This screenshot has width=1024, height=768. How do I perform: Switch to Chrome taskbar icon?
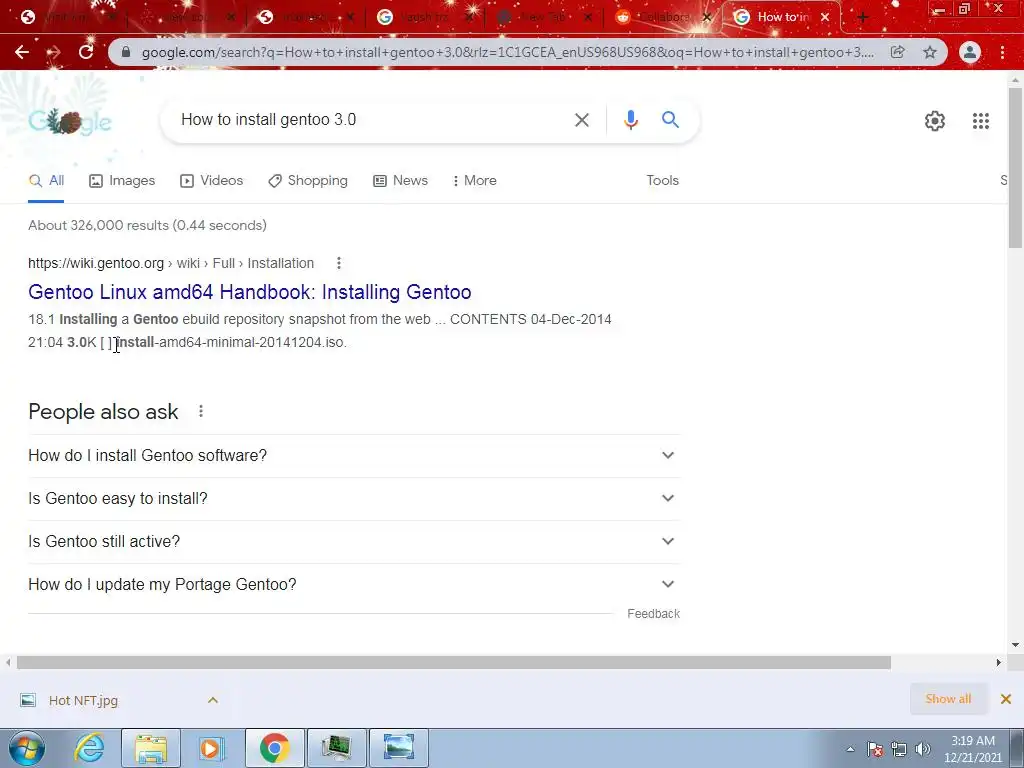pyautogui.click(x=275, y=748)
